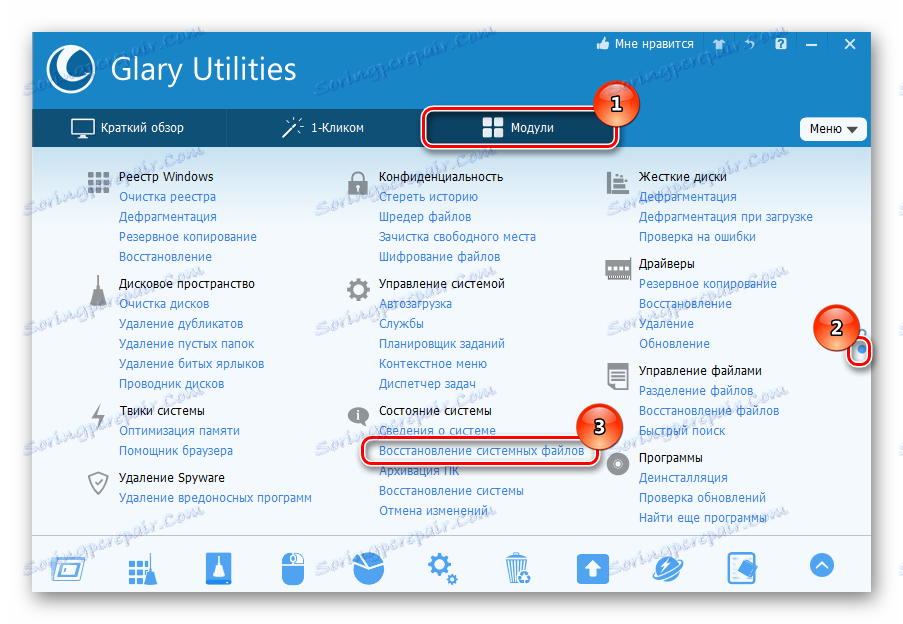The image size is (903, 624).
Task: Click the hard disk icon beside Жесткие диски
Action: coord(617,182)
